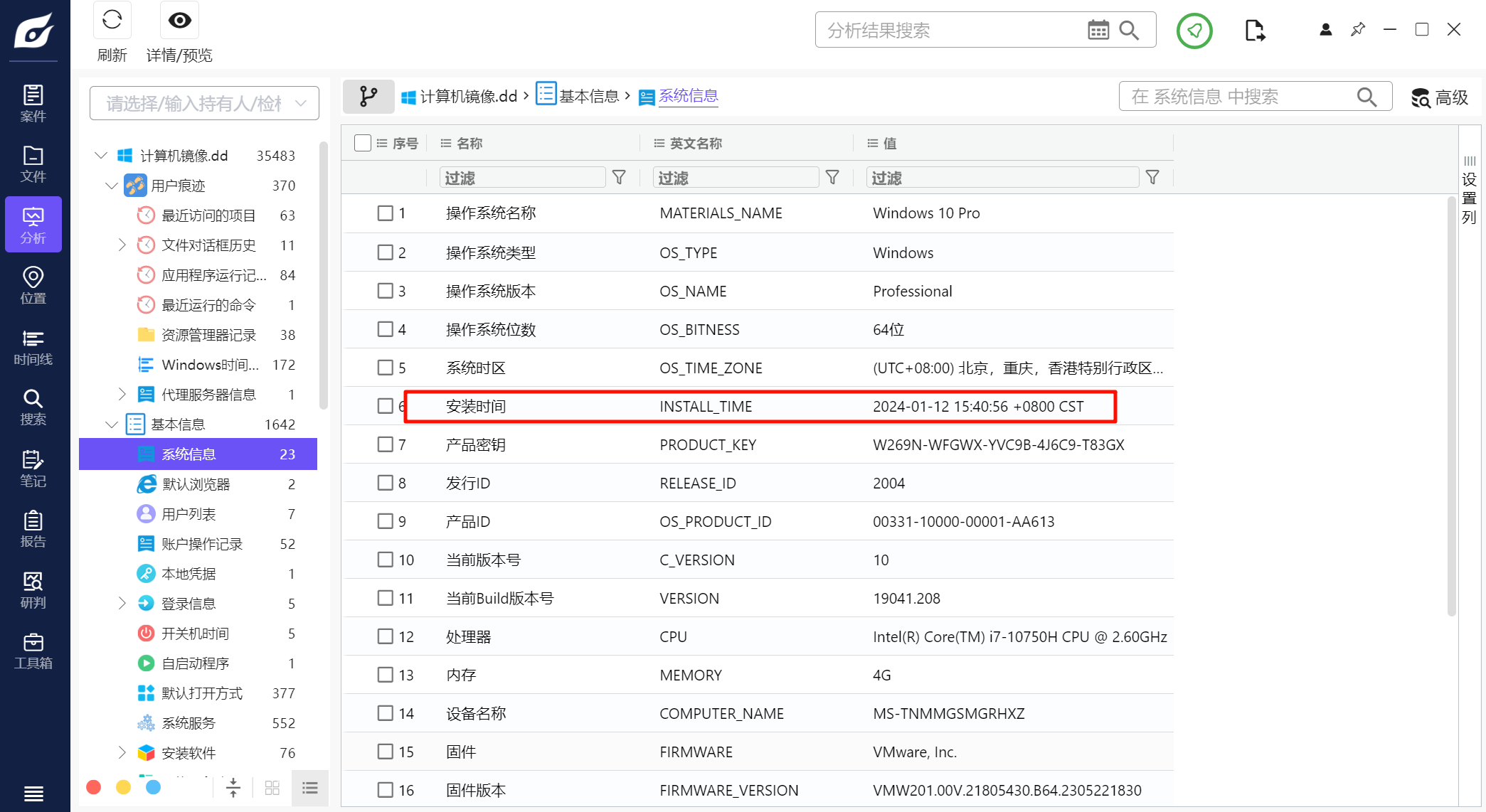Open the Timeline (时间线) sidebar icon
This screenshot has height=812, width=1486.
tap(33, 346)
